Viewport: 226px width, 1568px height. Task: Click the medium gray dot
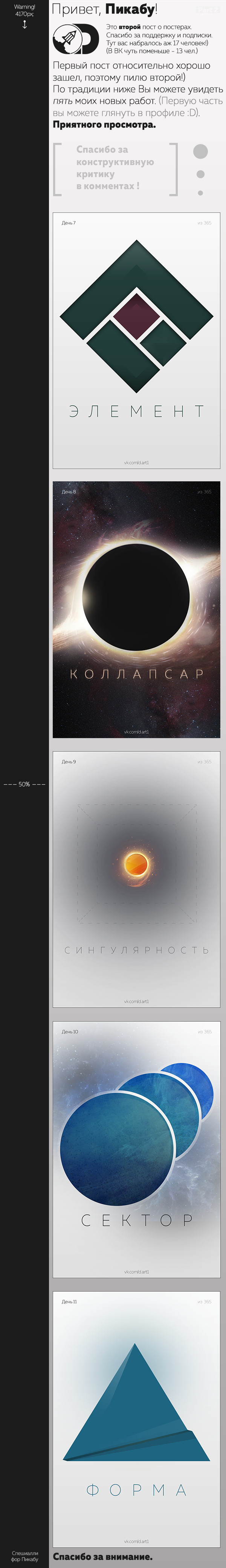200,175
